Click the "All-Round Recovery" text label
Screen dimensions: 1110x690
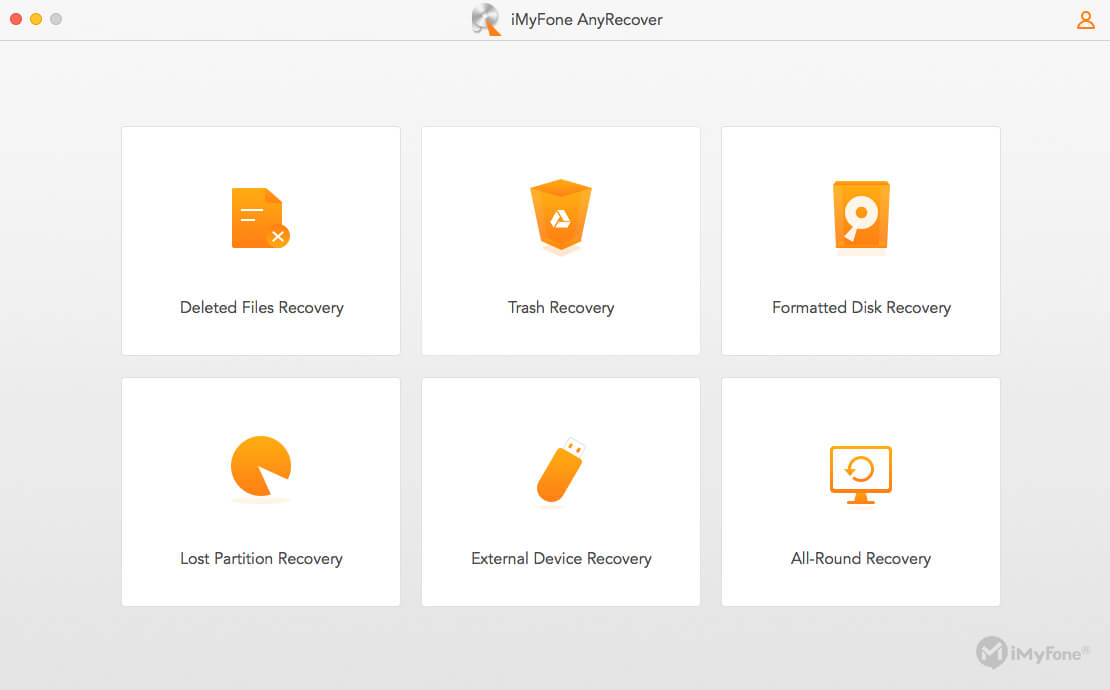[x=861, y=558]
